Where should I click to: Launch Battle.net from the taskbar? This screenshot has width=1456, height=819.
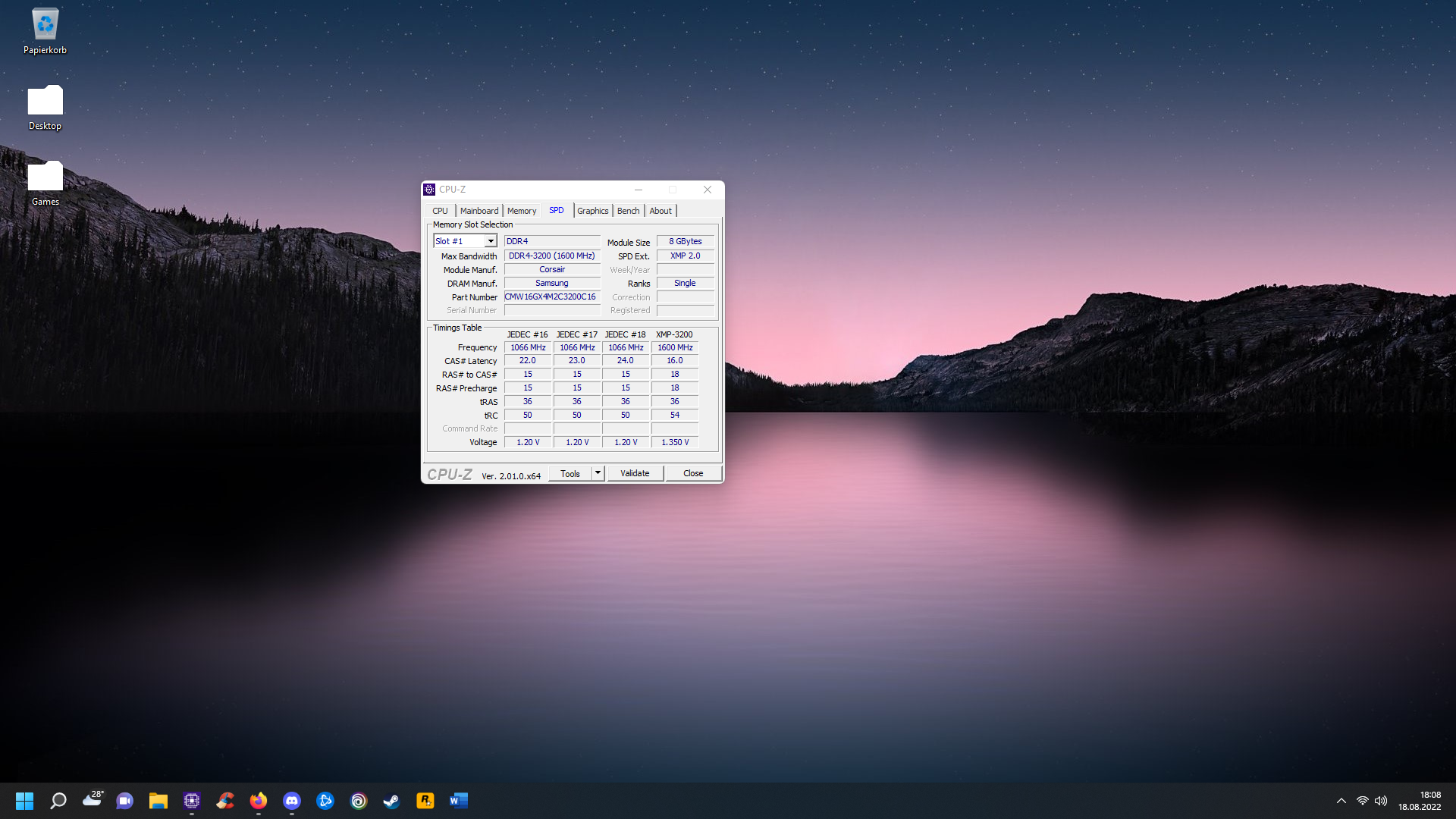325,801
